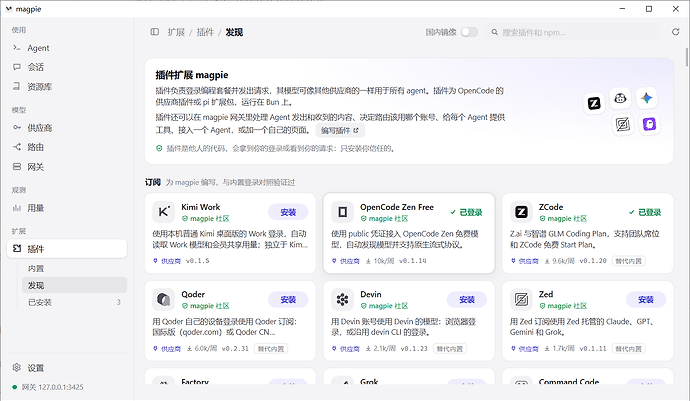Open the 用量 page
Image resolution: width=690 pixels, height=401 pixels.
tap(67, 208)
